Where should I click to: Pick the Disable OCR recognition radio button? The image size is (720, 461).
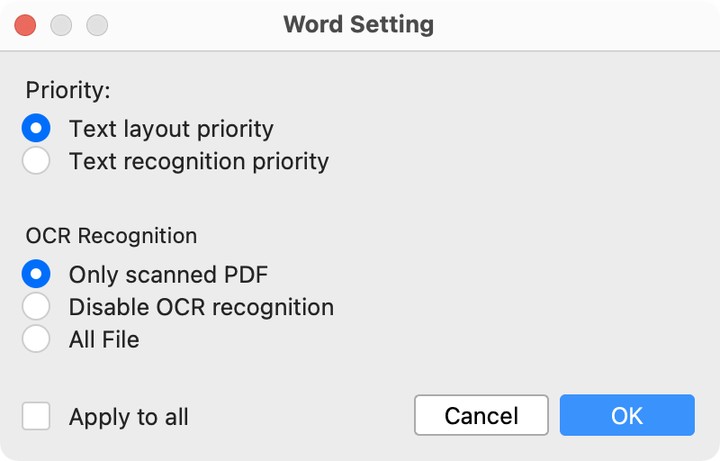tap(36, 307)
